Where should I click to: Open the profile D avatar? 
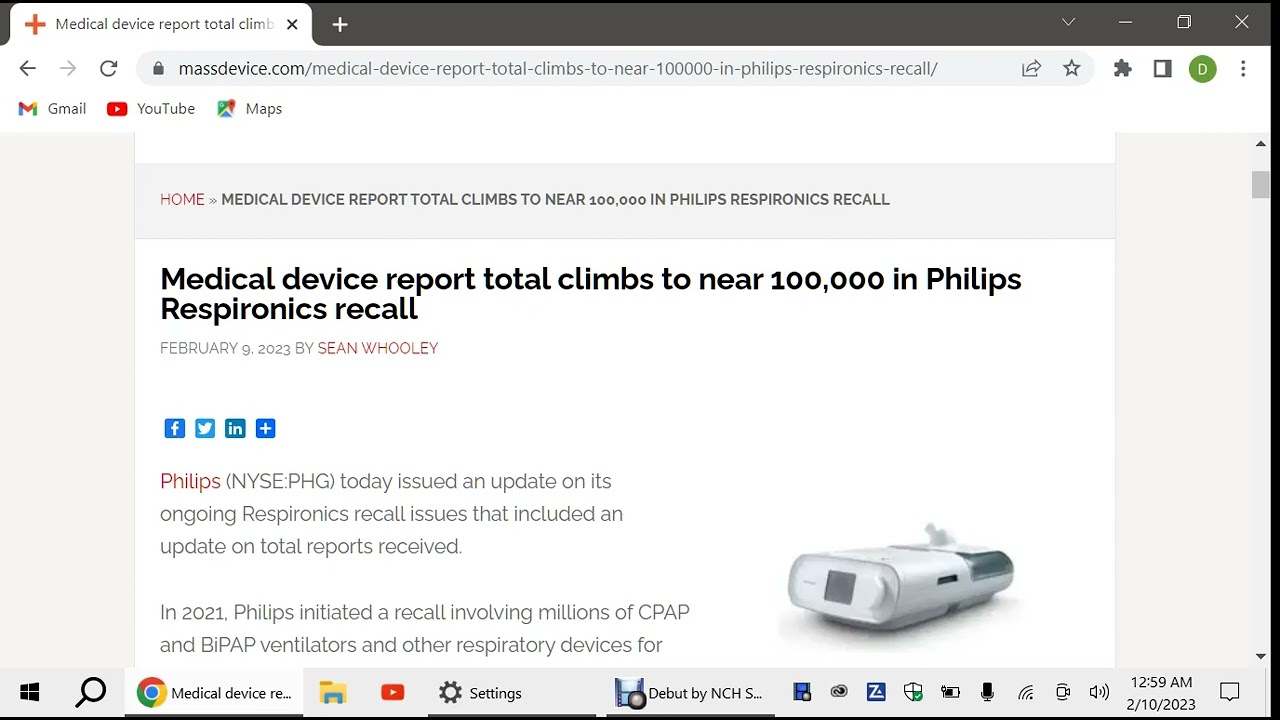point(1203,69)
